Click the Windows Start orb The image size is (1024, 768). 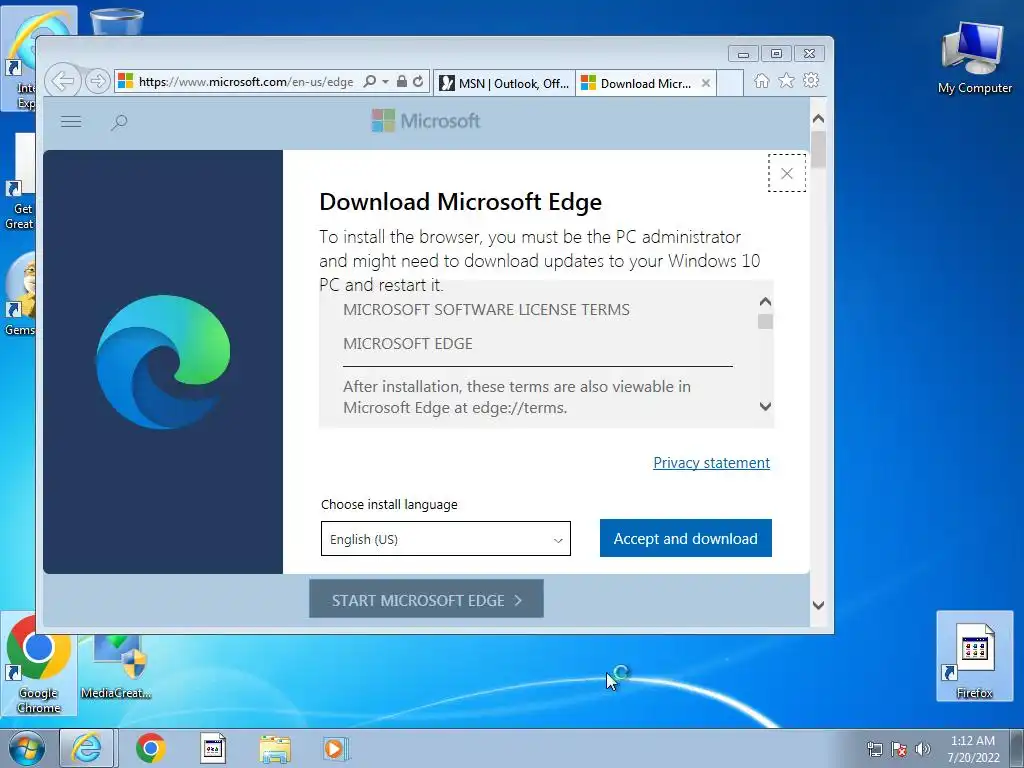point(26,748)
